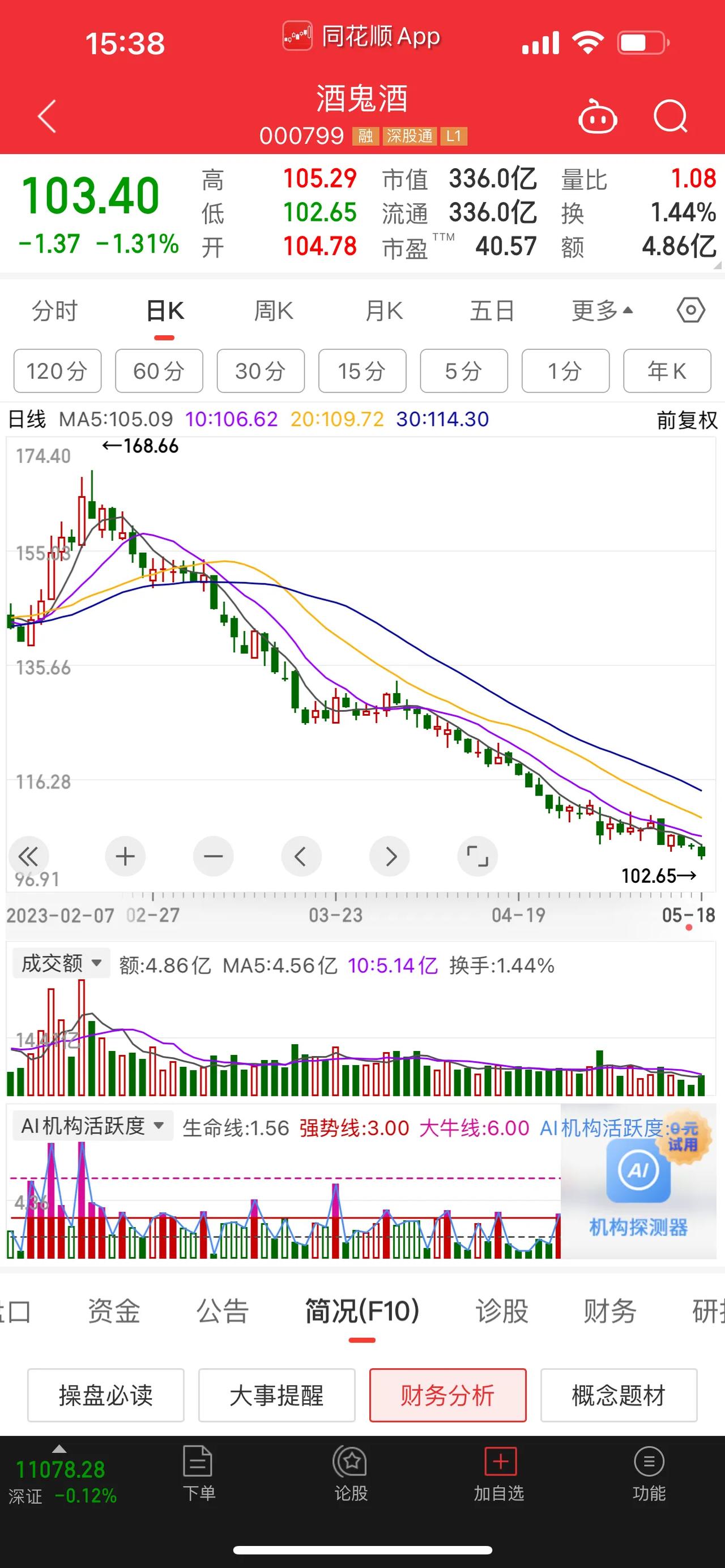
Task: Tap the 深股通 badge
Action: click(410, 136)
